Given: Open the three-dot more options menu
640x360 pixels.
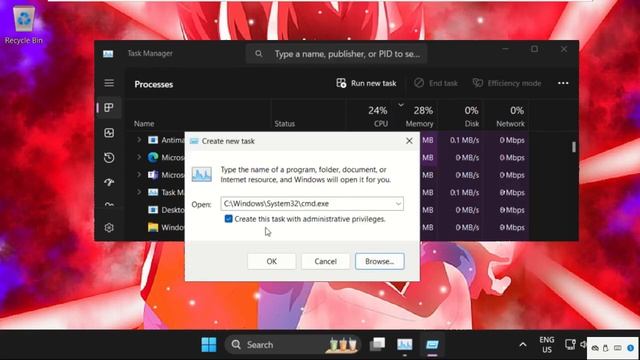Looking at the screenshot, I should [563, 83].
